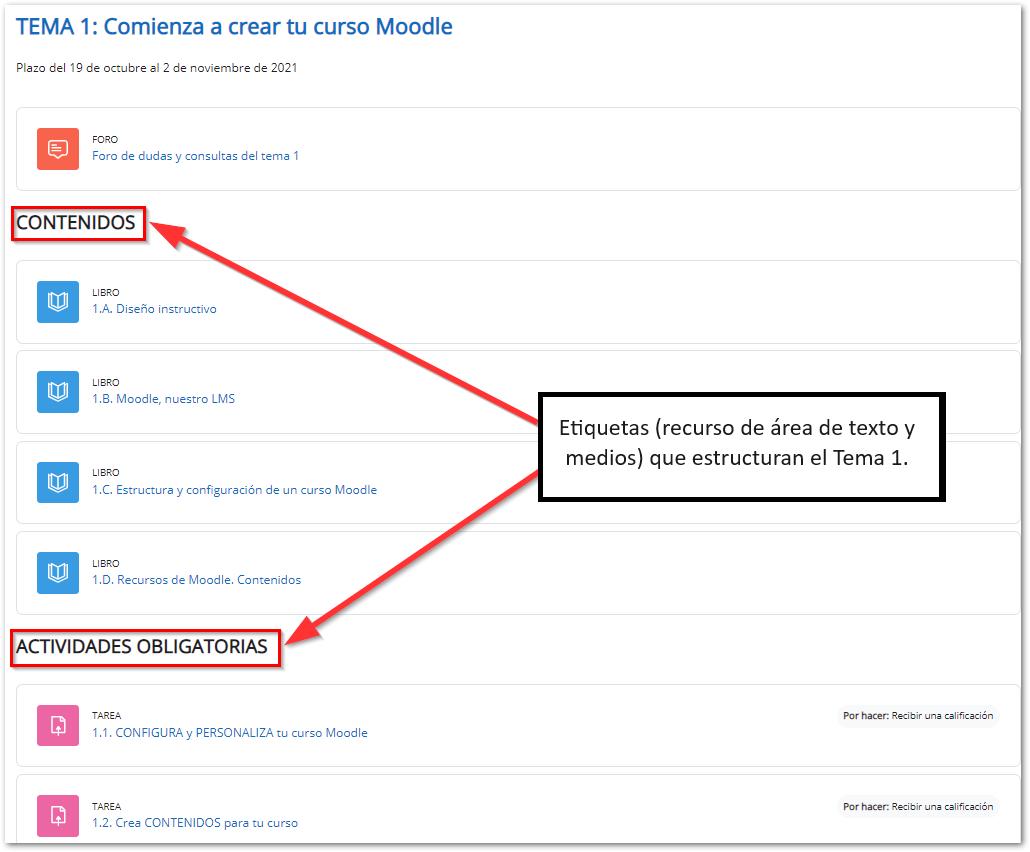This screenshot has height=852, width=1030.
Task: Click the LIBRO label above 1.C. Estructura y configuración
Action: [x=105, y=472]
